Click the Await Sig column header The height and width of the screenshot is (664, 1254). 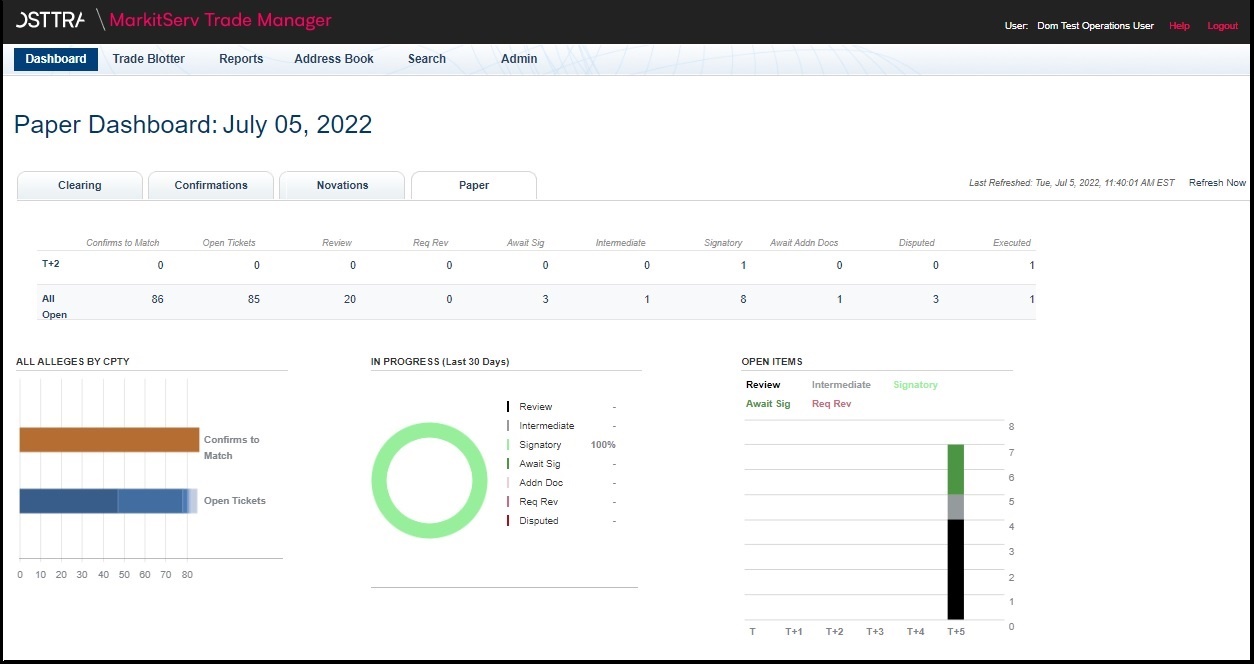click(525, 243)
